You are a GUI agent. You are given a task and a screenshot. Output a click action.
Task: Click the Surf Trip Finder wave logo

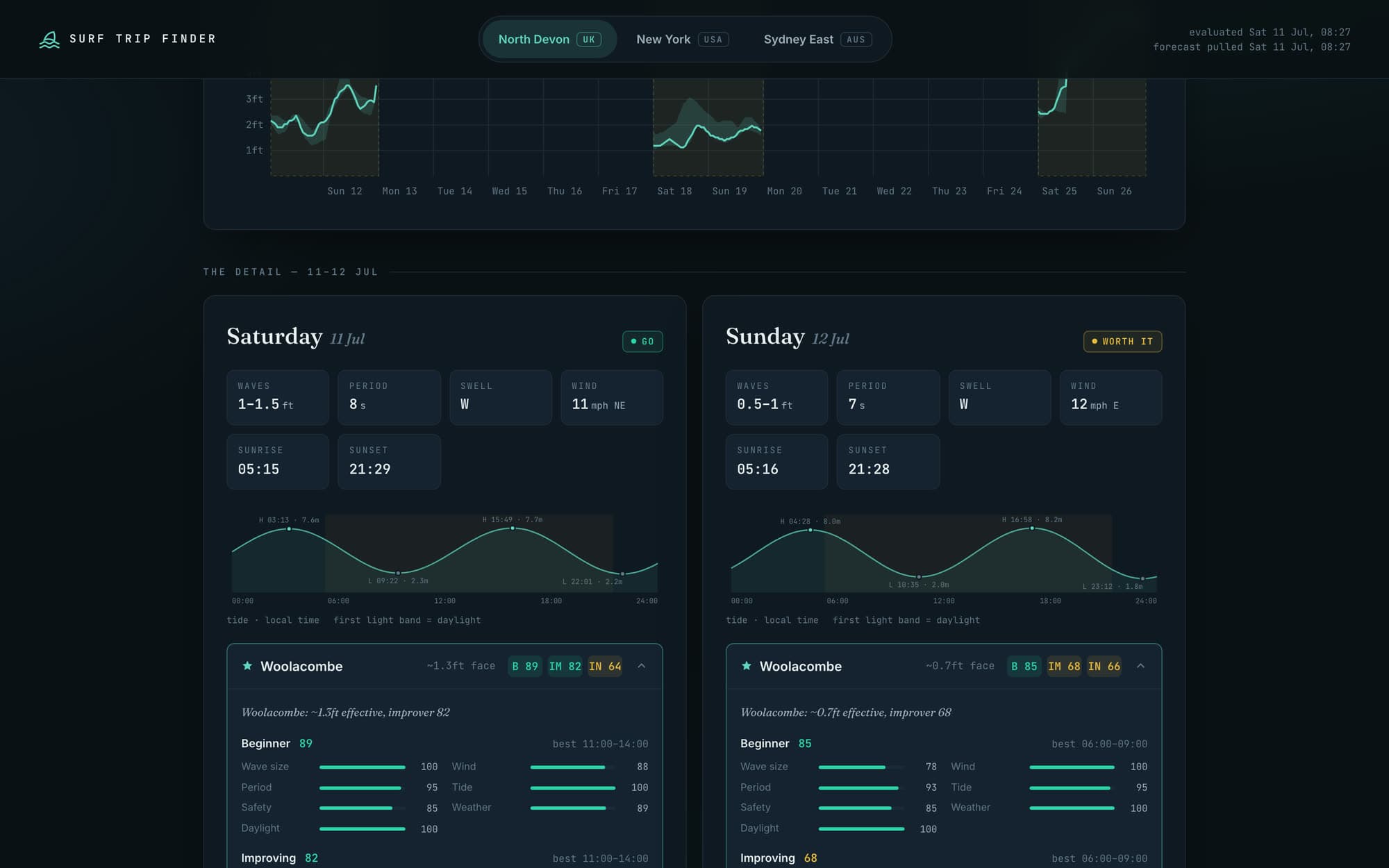(49, 40)
